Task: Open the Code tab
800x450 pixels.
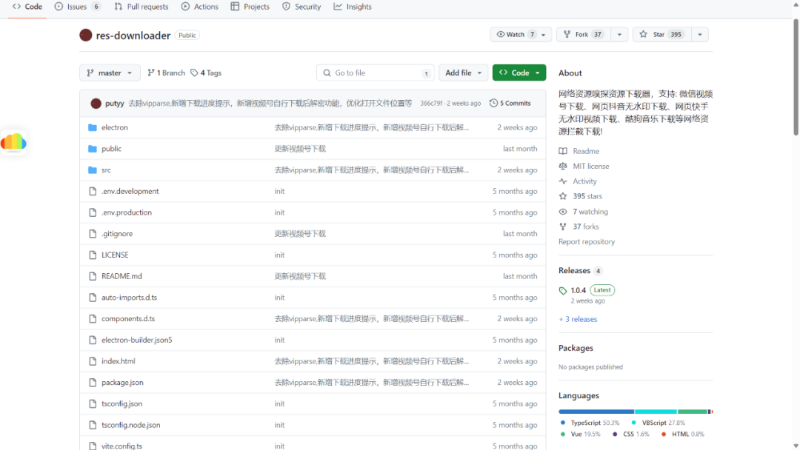Action: 27,7
